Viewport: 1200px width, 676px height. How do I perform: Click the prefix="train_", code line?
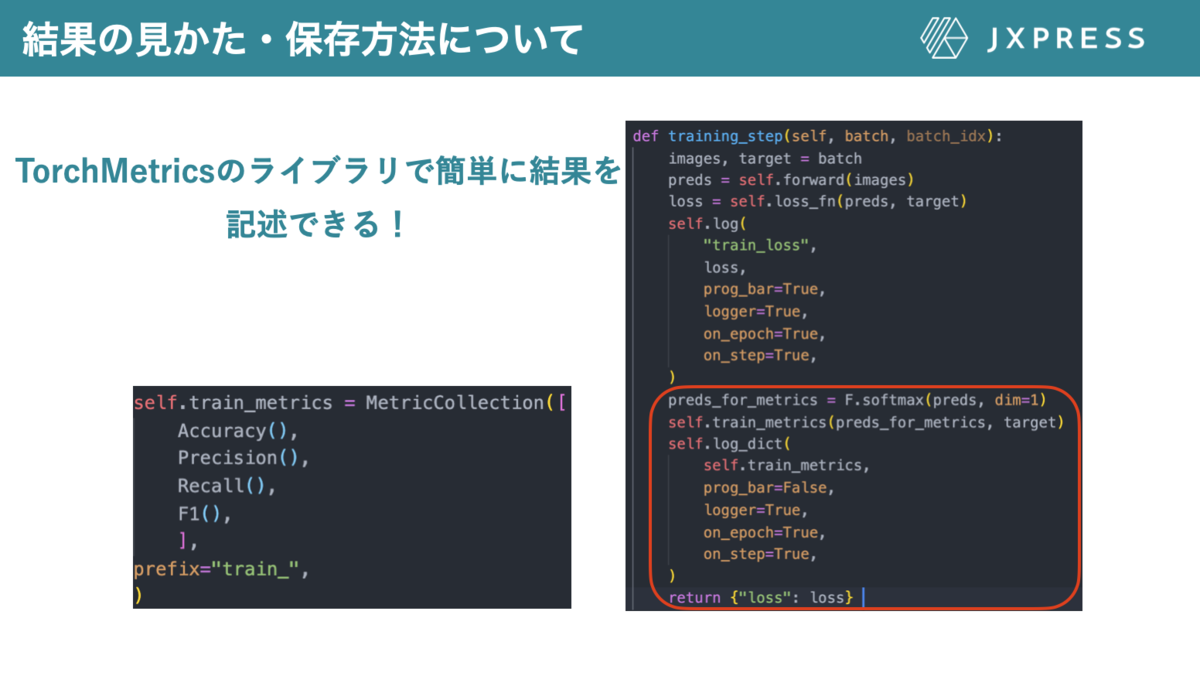[x=222, y=570]
